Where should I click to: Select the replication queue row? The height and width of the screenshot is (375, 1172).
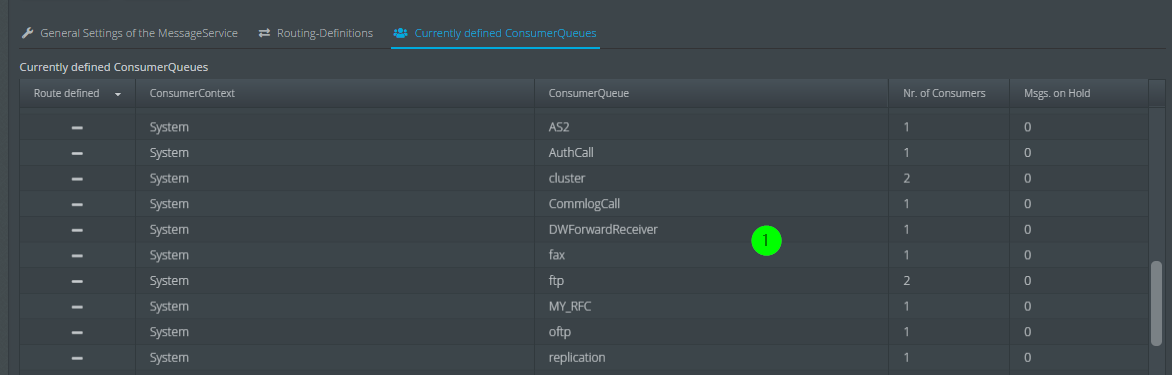584,357
